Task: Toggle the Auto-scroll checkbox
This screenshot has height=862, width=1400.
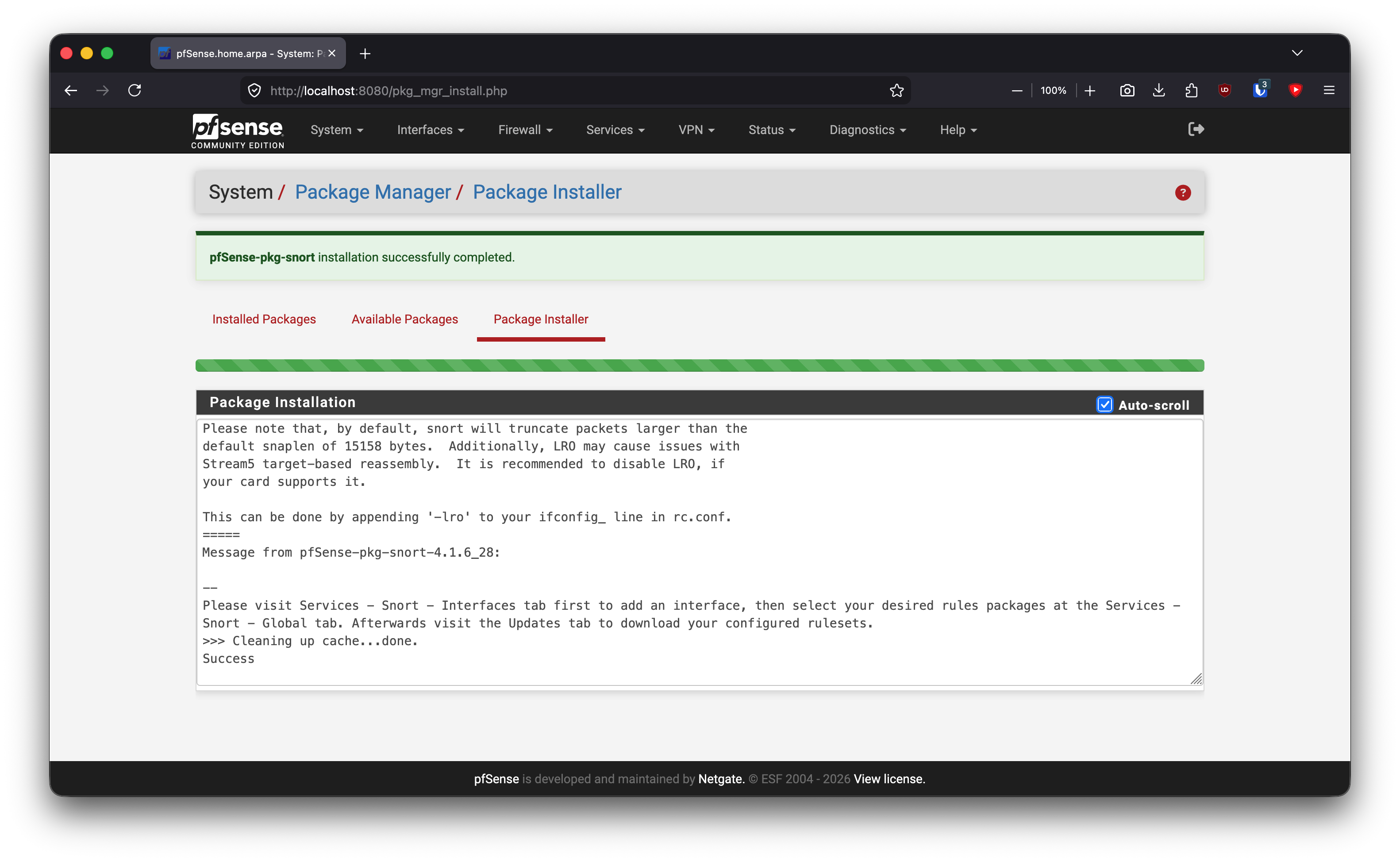Action: point(1104,404)
